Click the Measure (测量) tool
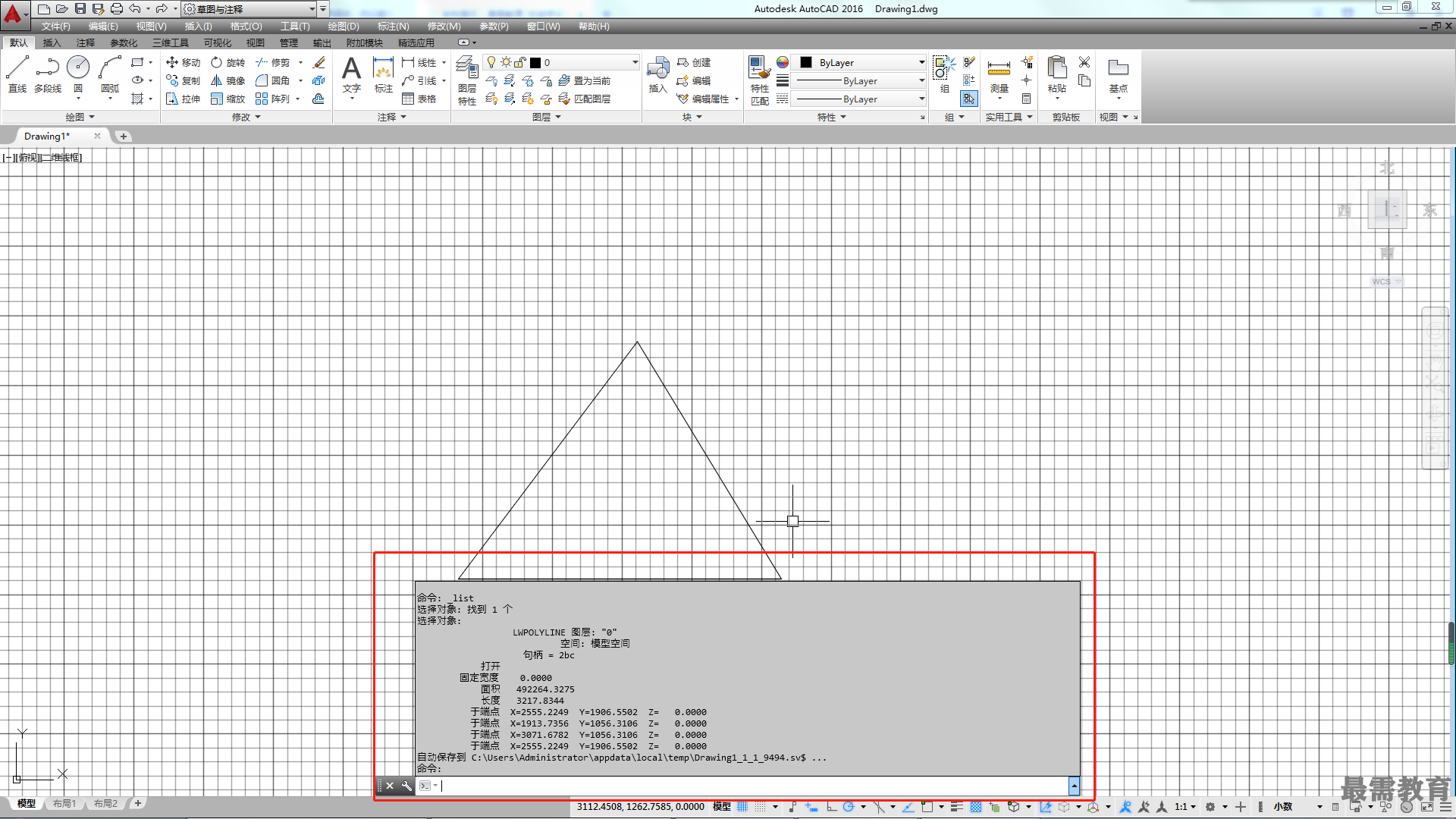 click(x=999, y=74)
